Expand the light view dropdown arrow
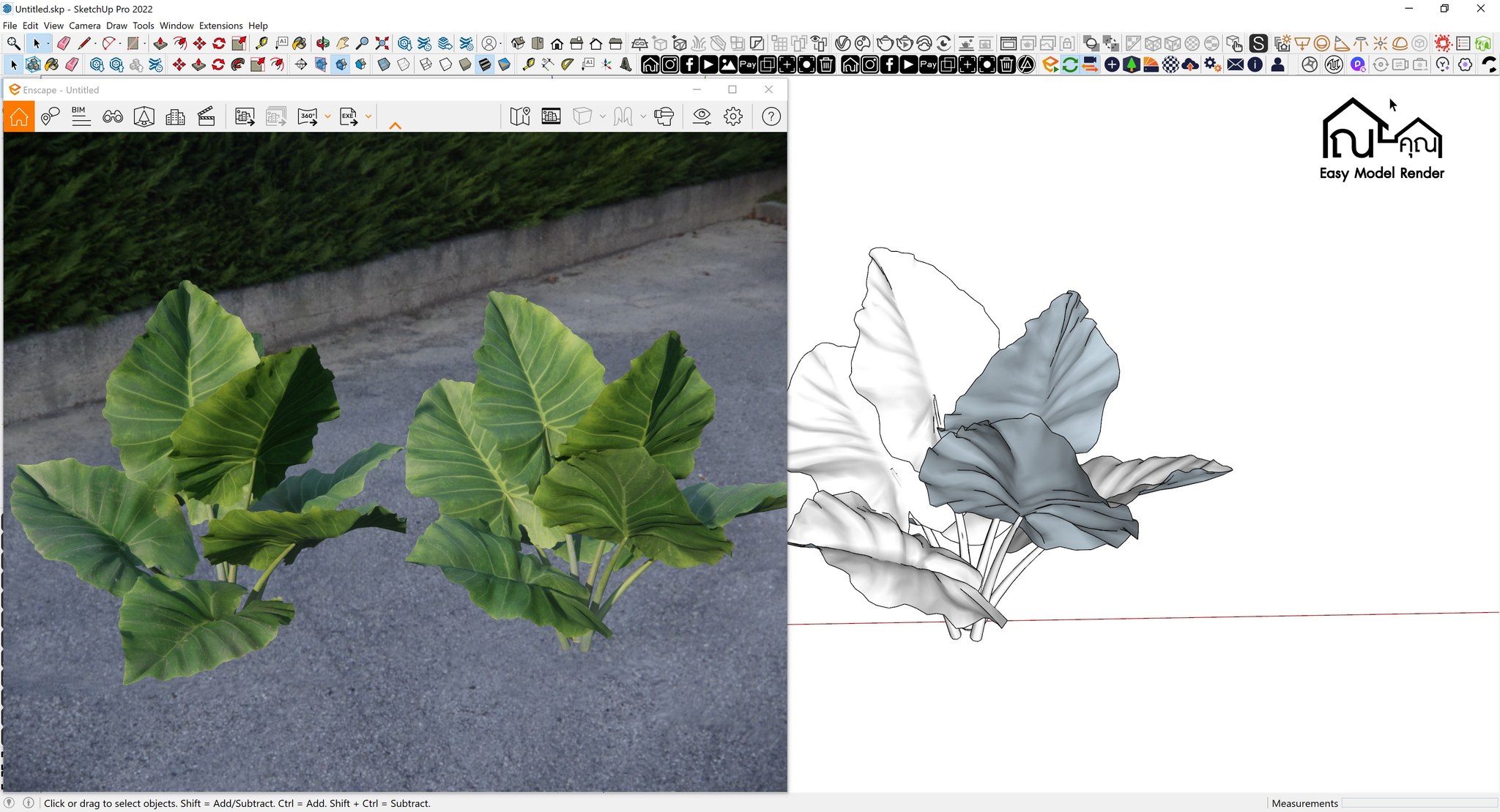The width and height of the screenshot is (1500, 812). tap(643, 116)
